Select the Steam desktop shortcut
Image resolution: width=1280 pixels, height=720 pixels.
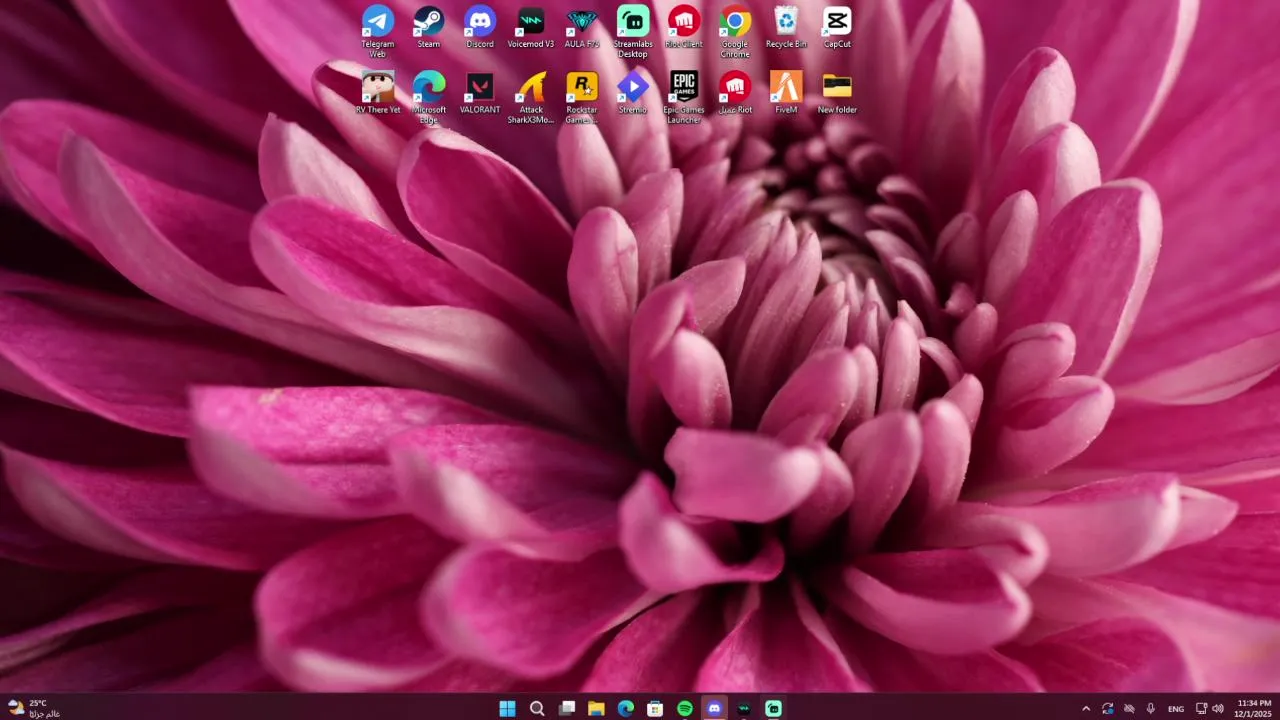click(429, 27)
